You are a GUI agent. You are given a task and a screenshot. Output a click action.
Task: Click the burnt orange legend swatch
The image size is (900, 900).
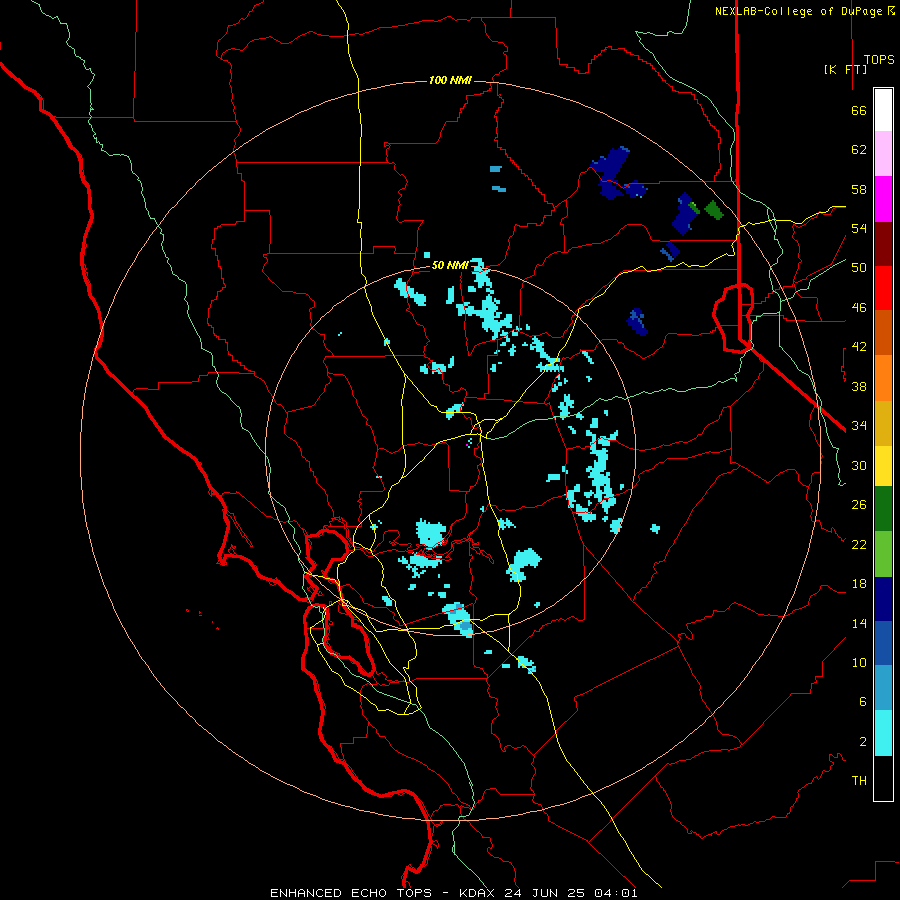883,332
